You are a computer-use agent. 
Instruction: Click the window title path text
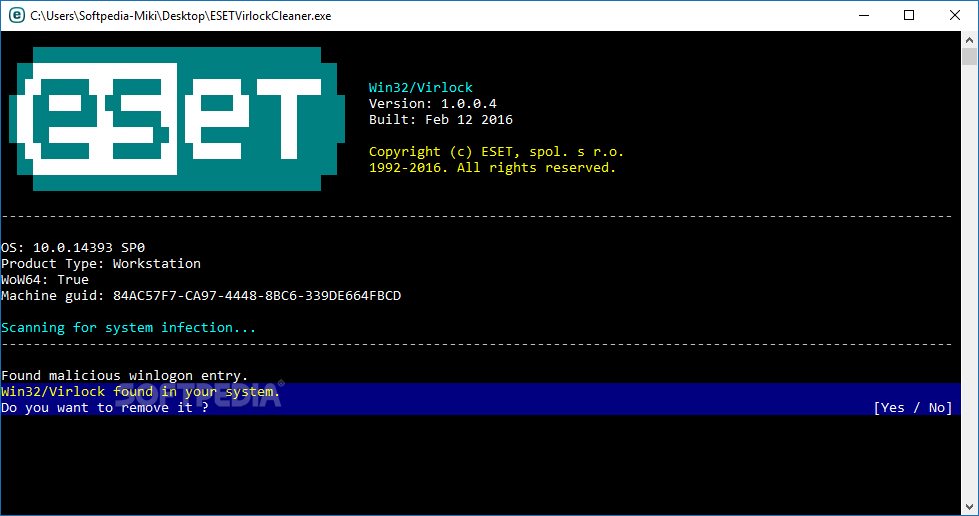[x=180, y=16]
